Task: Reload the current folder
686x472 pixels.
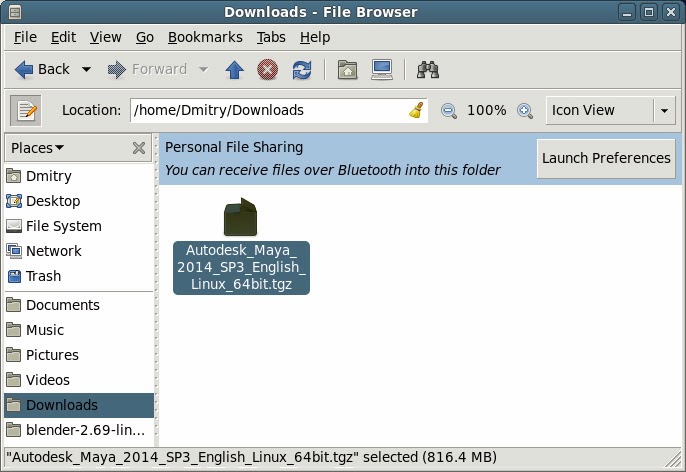Action: 302,70
